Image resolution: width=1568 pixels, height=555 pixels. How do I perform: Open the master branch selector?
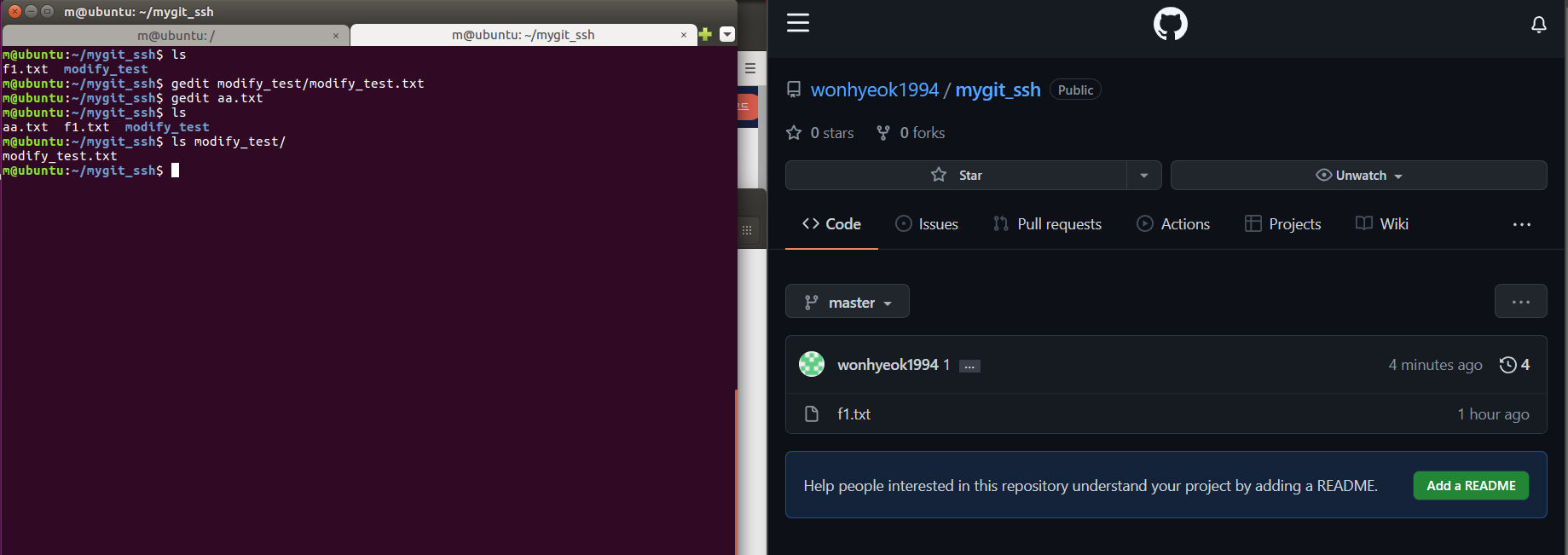point(848,302)
